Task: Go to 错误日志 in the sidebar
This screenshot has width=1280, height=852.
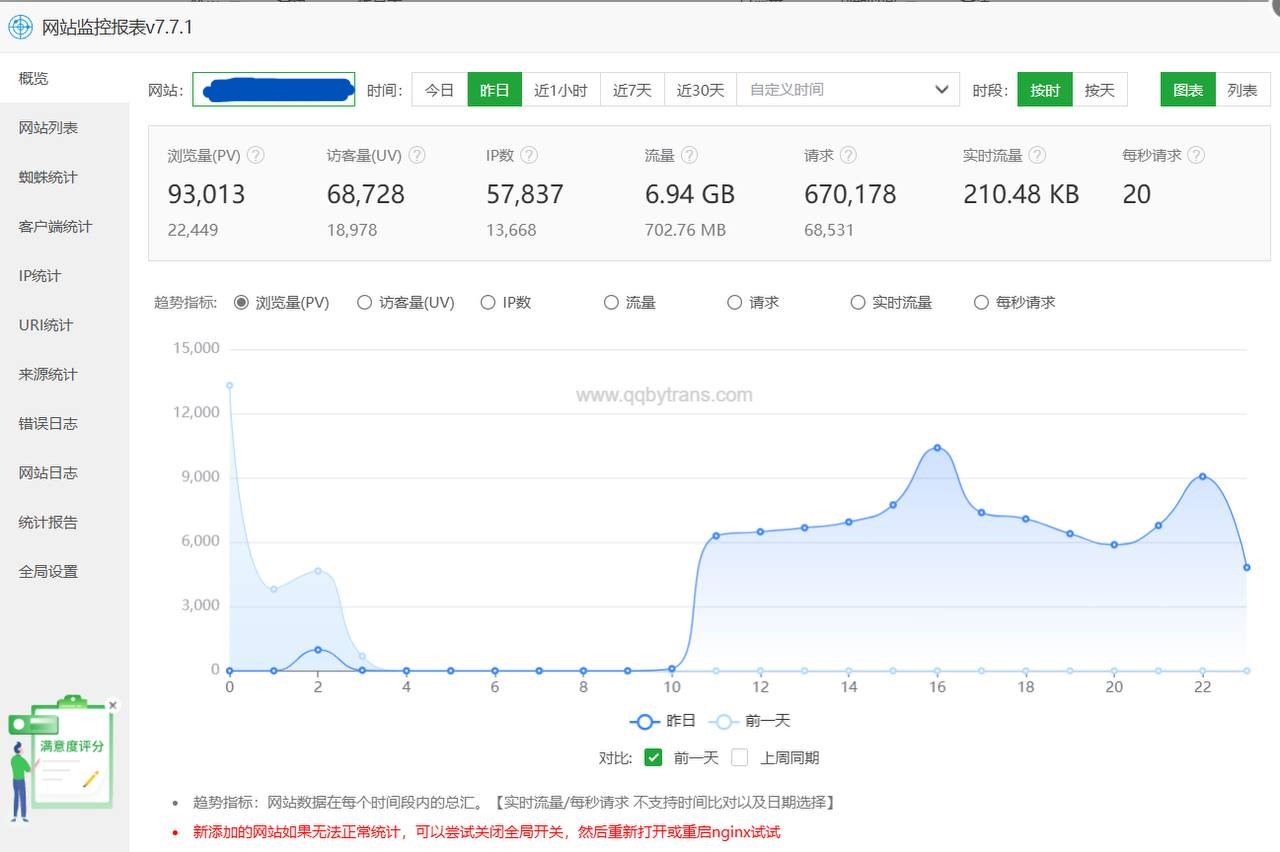Action: click(x=48, y=423)
